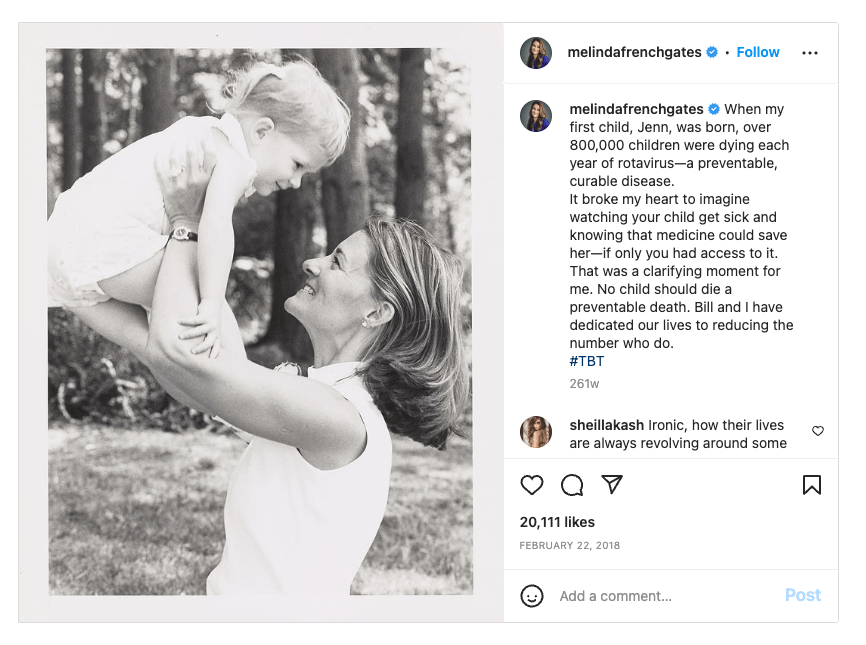Click the verified badge in post header
The height and width of the screenshot is (645, 866).
[x=712, y=53]
